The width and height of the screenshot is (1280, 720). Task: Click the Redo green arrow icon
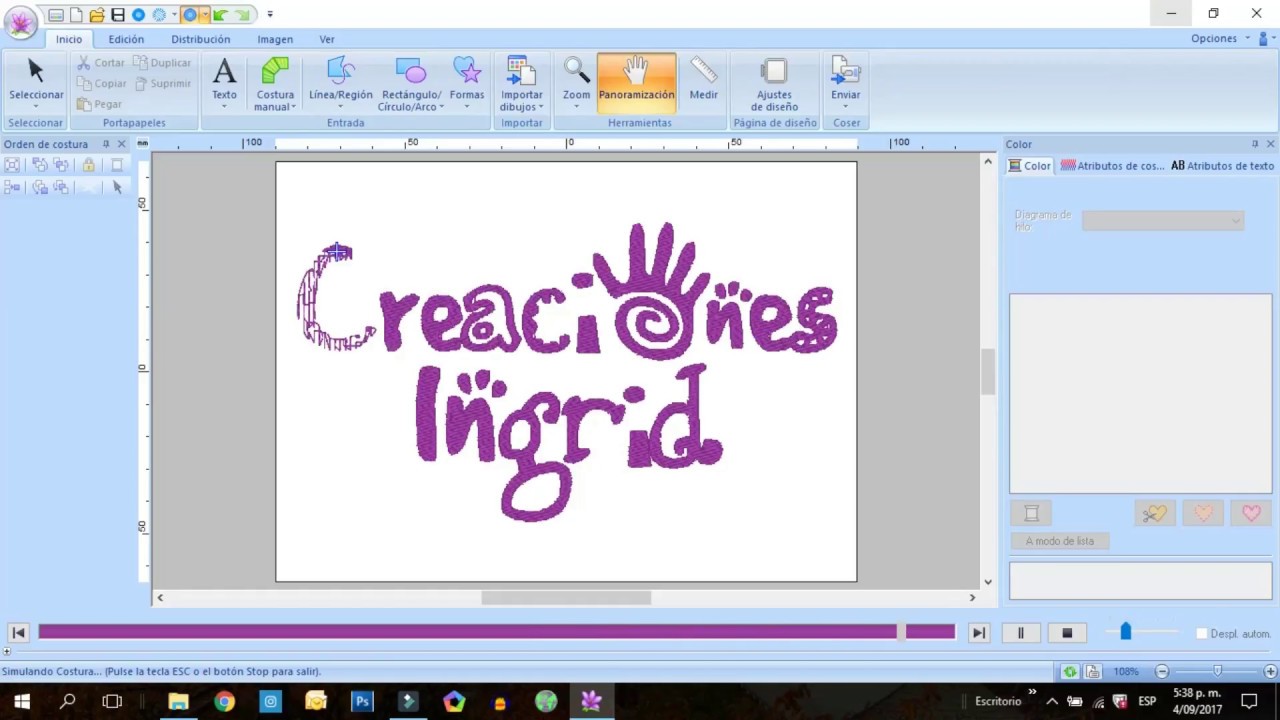pos(242,15)
